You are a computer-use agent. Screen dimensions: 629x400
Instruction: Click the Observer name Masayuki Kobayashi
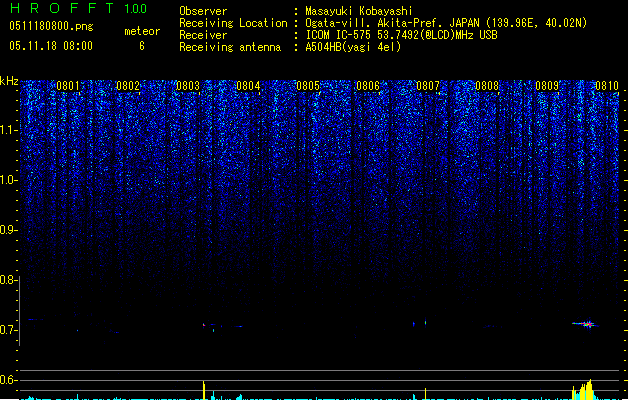tap(359, 11)
